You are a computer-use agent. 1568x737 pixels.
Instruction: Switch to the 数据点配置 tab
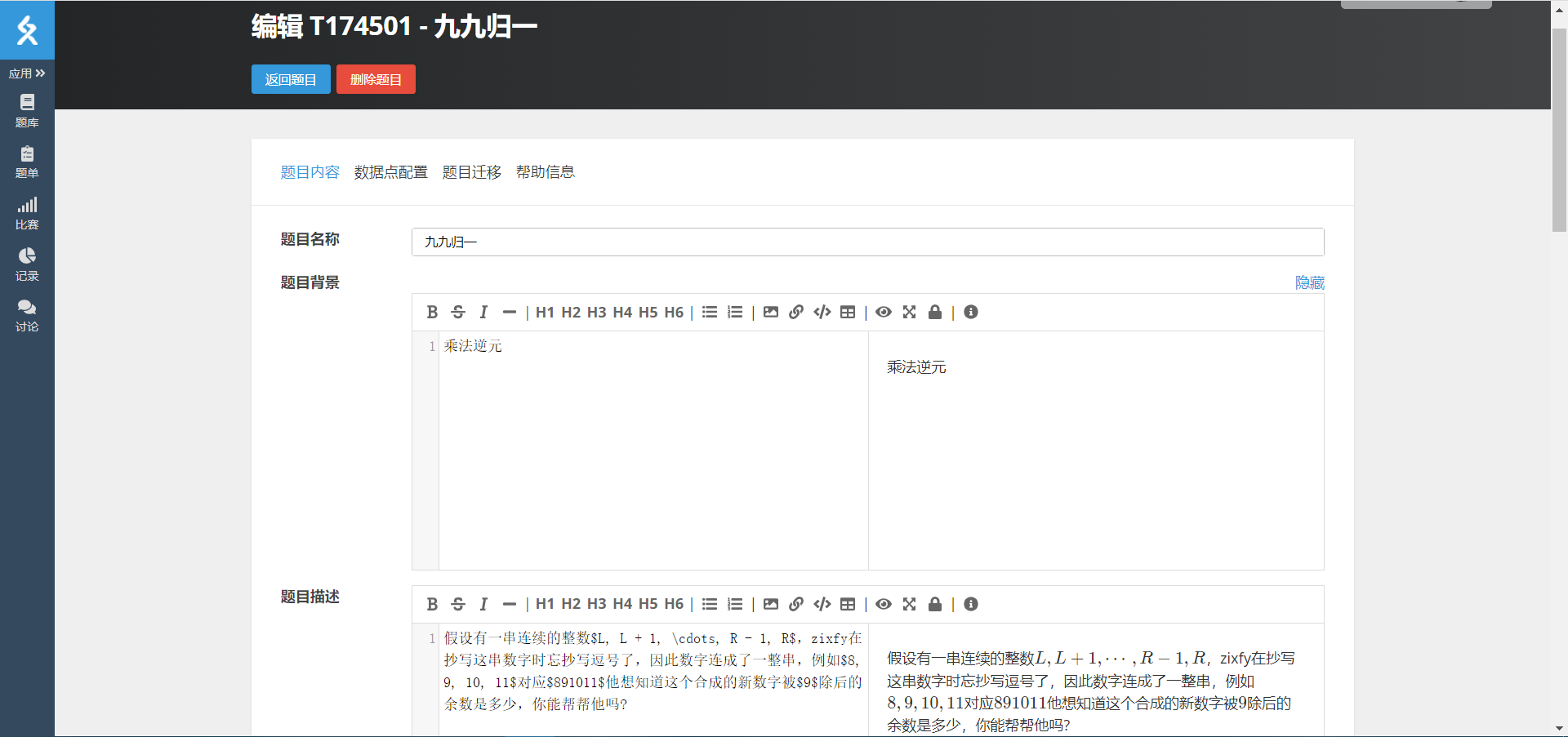tap(390, 172)
